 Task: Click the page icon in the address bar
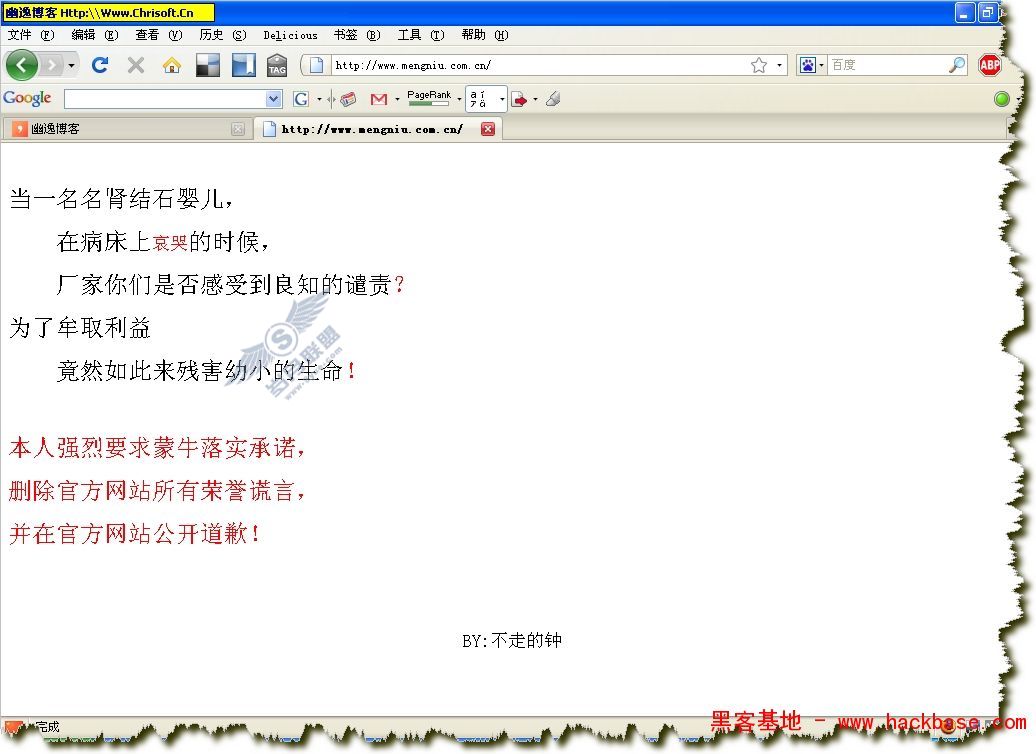tap(316, 65)
